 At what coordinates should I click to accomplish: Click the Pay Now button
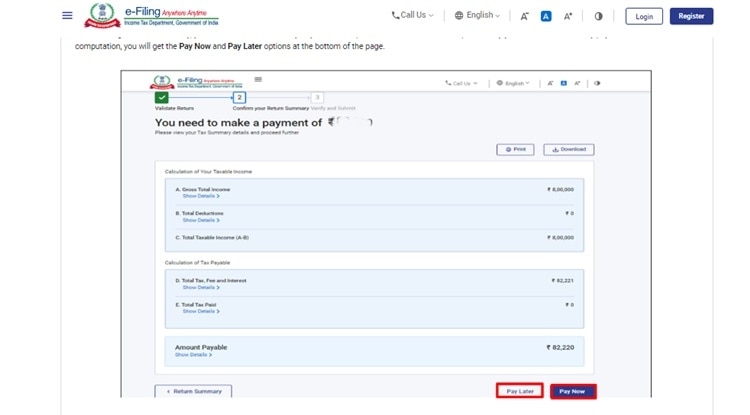point(572,391)
